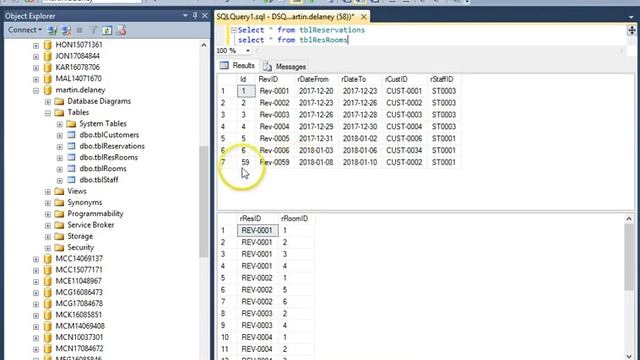
Task: Click the Service Broker folder icon
Action: pos(59,225)
